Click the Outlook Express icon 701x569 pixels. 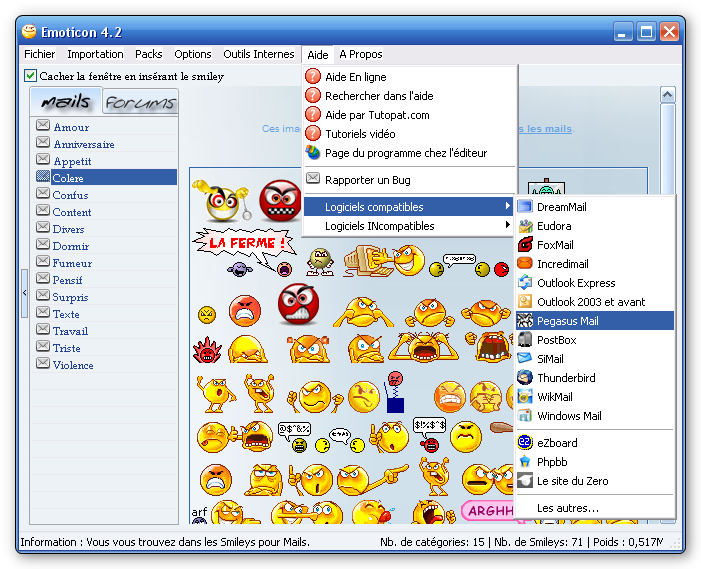(525, 282)
